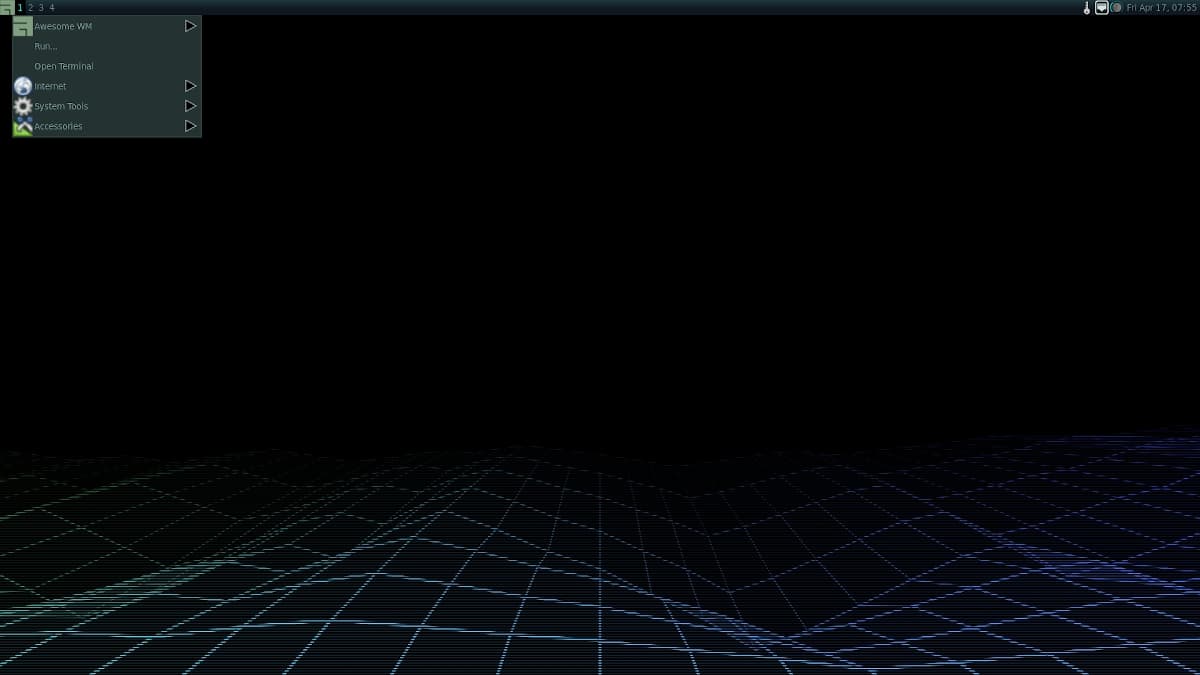Open the network tray icon
Image resolution: width=1200 pixels, height=675 pixels.
pyautogui.click(x=1101, y=7)
